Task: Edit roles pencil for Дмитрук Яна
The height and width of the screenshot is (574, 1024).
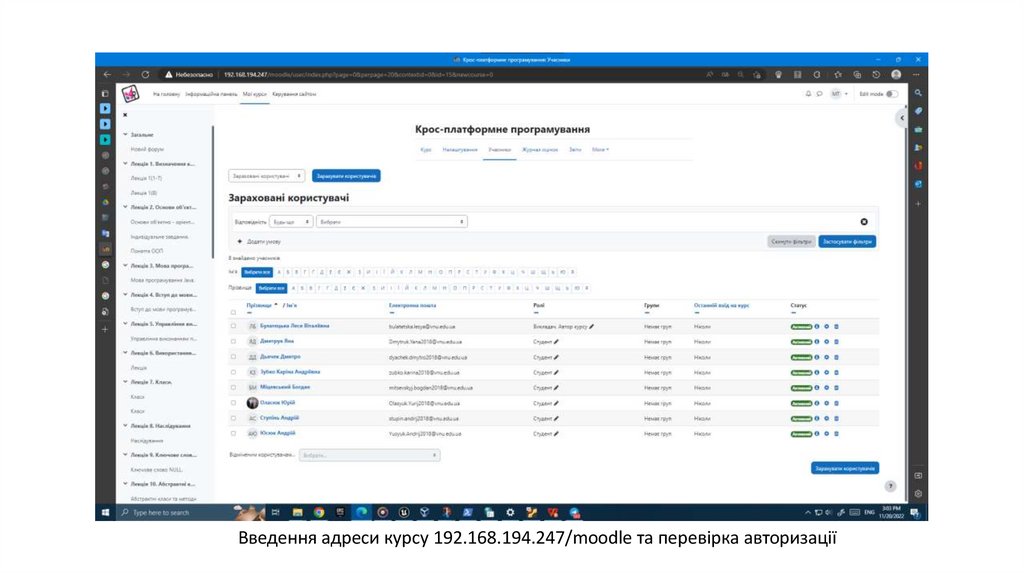Action: [x=556, y=342]
